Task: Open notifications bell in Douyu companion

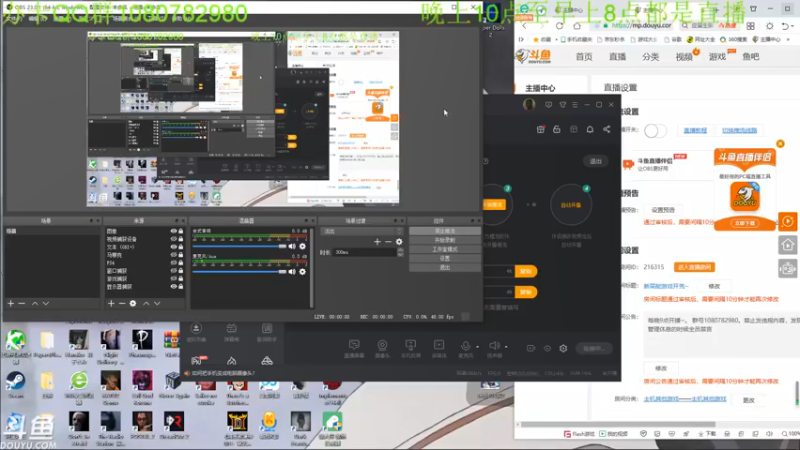Action: [x=590, y=129]
